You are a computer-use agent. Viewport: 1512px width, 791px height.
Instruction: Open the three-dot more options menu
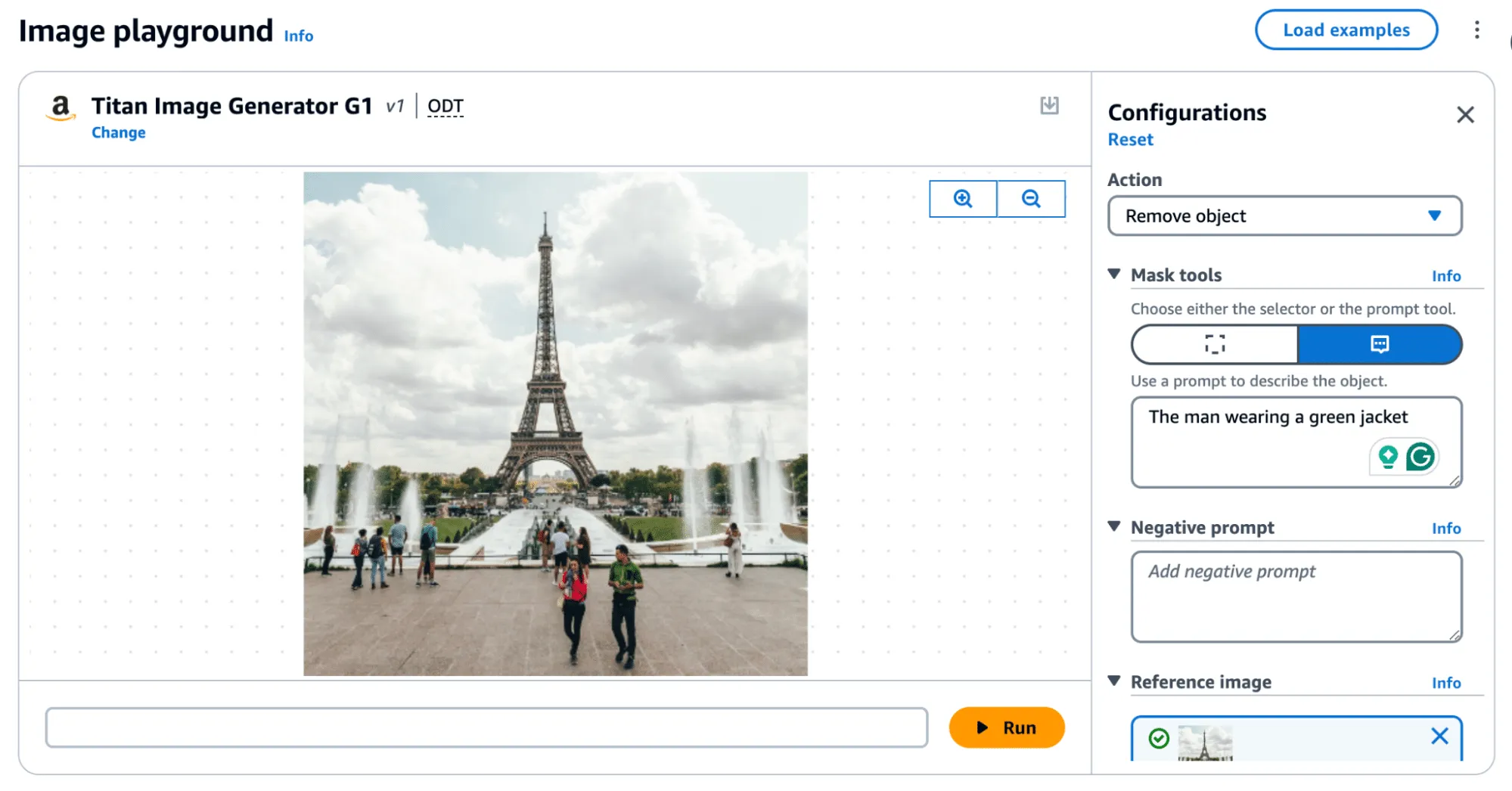(1476, 30)
